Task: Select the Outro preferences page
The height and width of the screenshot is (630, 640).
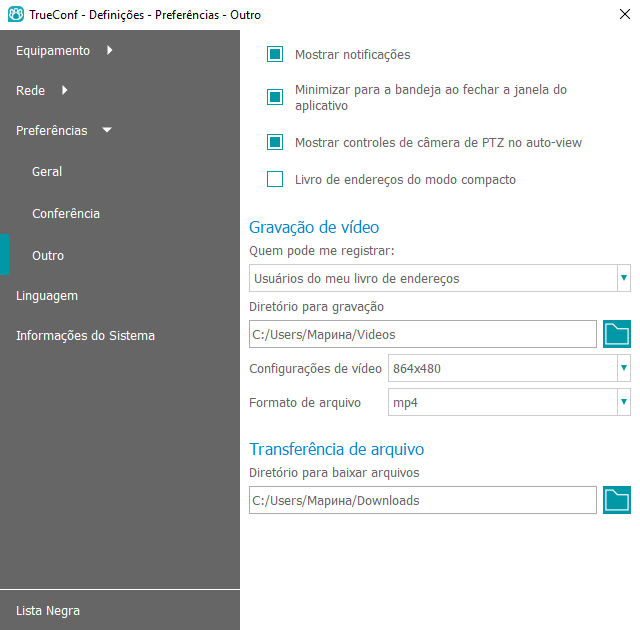Action: tap(48, 255)
